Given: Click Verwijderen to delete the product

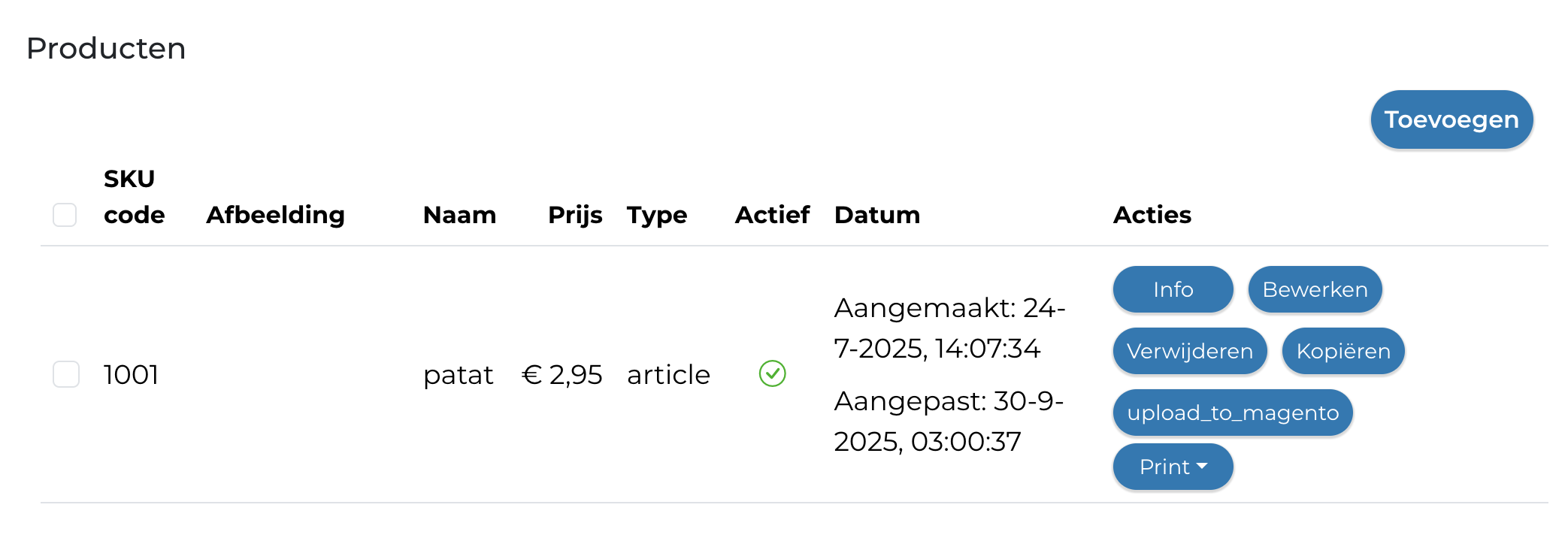Looking at the screenshot, I should click(x=1189, y=351).
